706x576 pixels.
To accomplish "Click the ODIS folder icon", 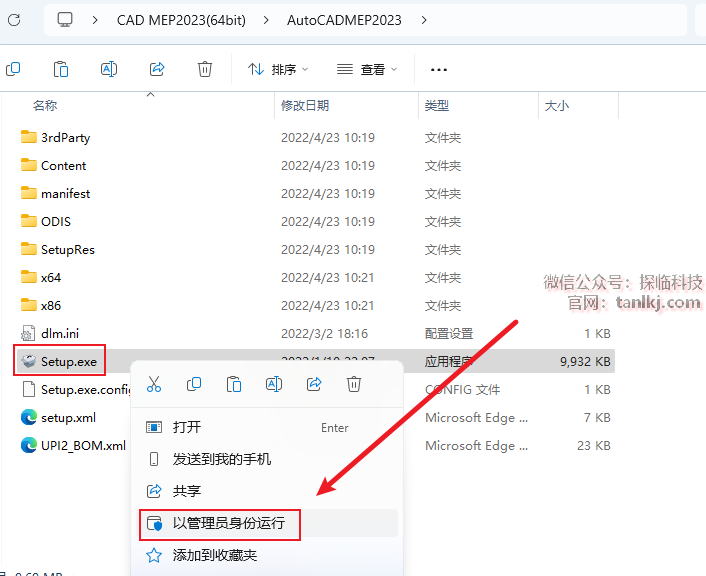I will click(x=29, y=221).
